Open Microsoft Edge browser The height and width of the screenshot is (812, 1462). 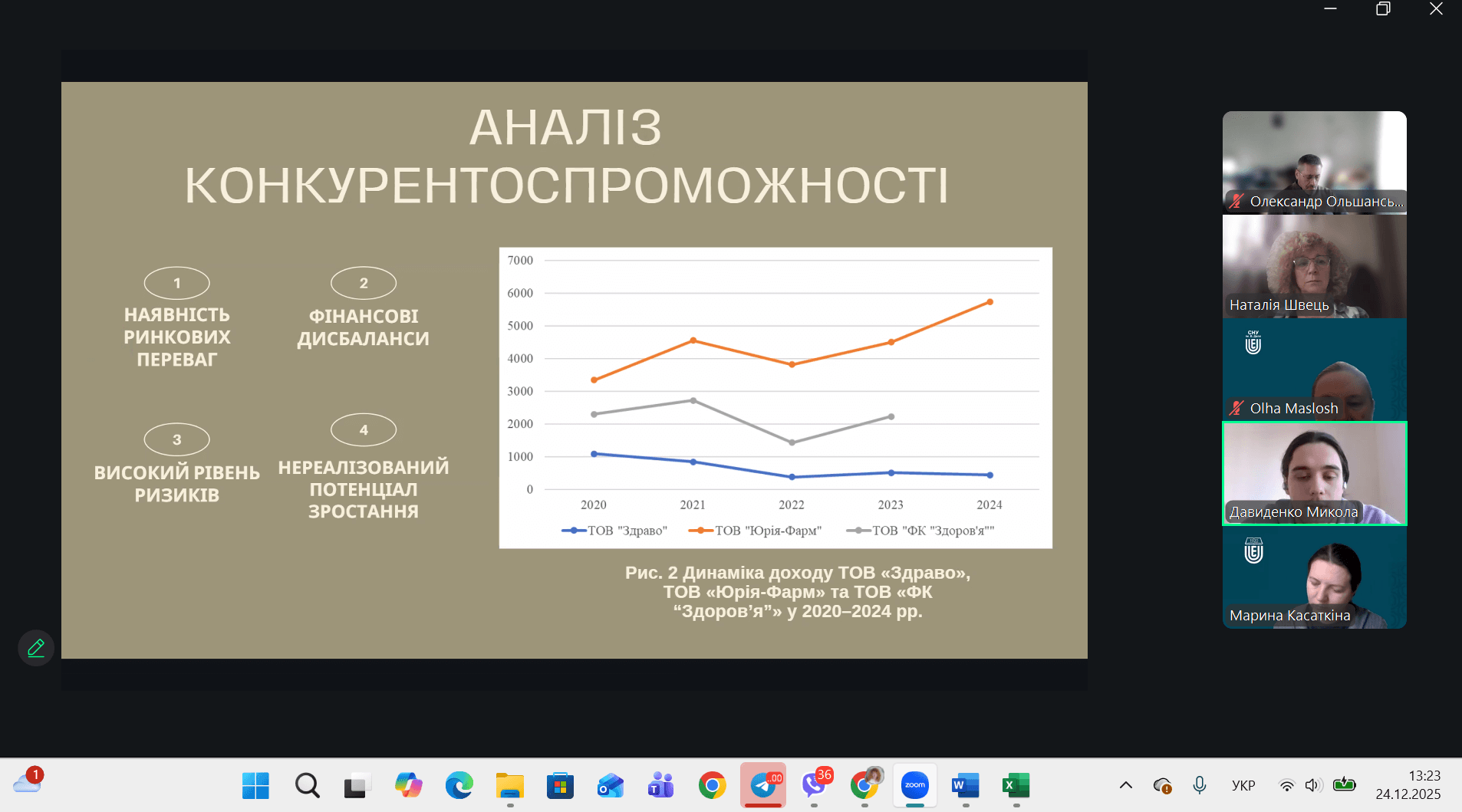point(459,785)
